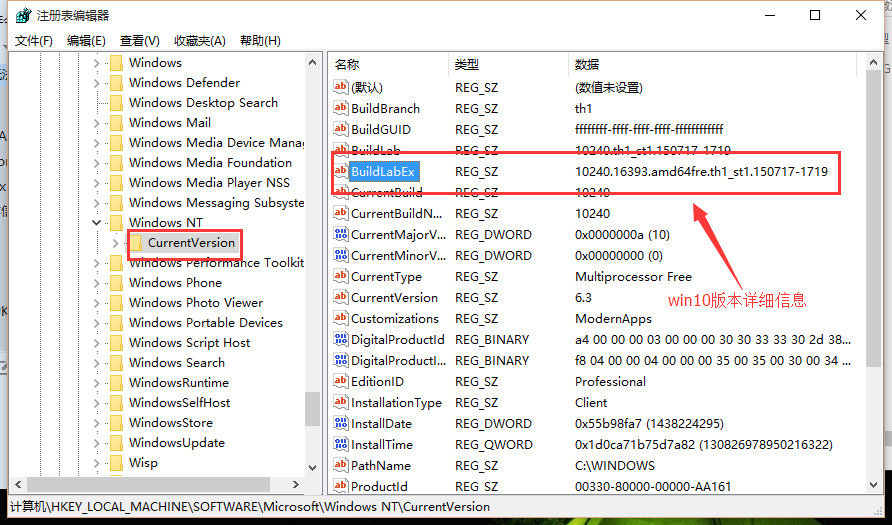
Task: Click the QWORD icon beside InstallTime
Action: click(340, 444)
